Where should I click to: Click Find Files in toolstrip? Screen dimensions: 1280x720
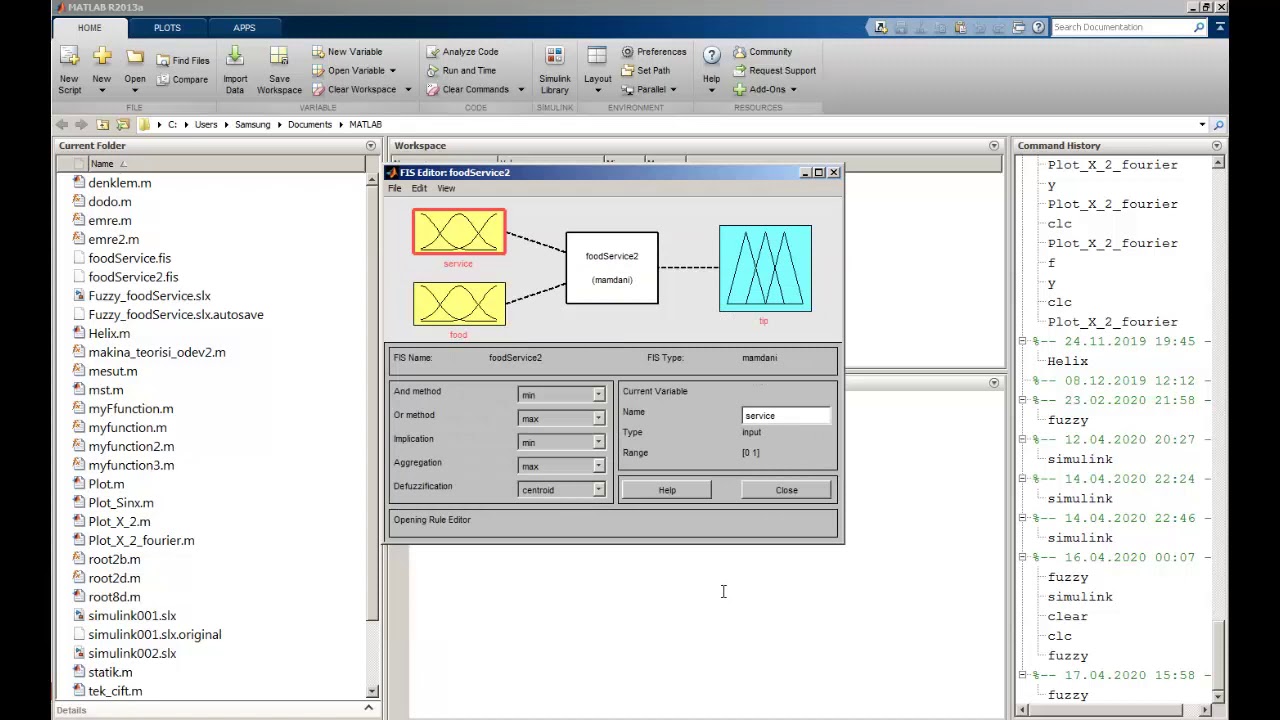click(x=182, y=60)
